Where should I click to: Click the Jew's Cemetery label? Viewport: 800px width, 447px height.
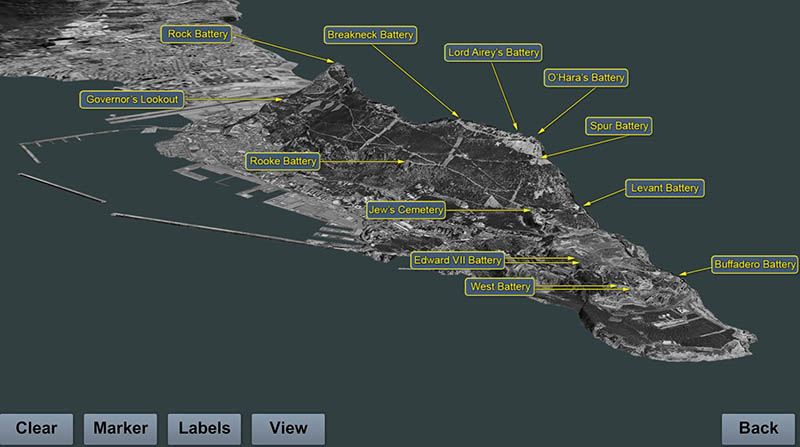[x=406, y=210]
